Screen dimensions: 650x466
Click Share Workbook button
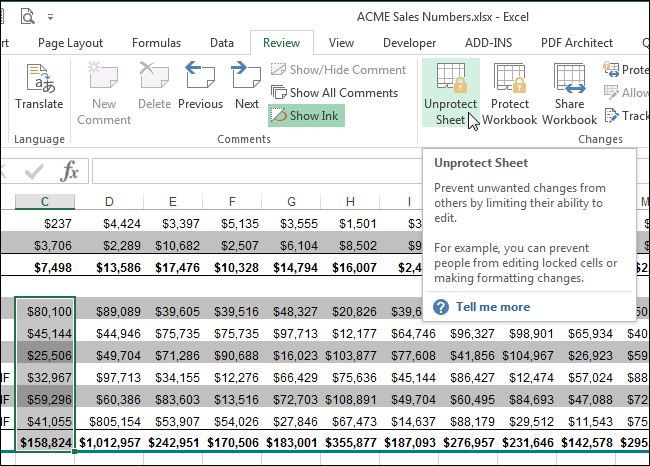pyautogui.click(x=570, y=93)
